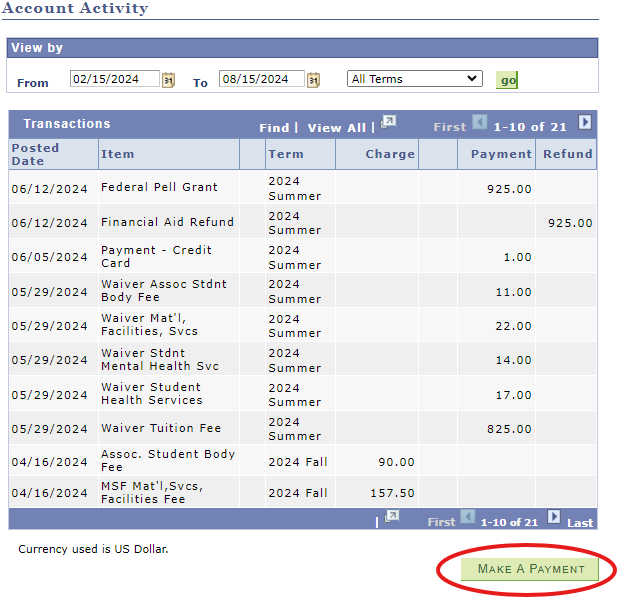Image resolution: width=617 pixels, height=598 pixels.
Task: Click the 06/05/2024 posted date
Action: click(x=50, y=257)
